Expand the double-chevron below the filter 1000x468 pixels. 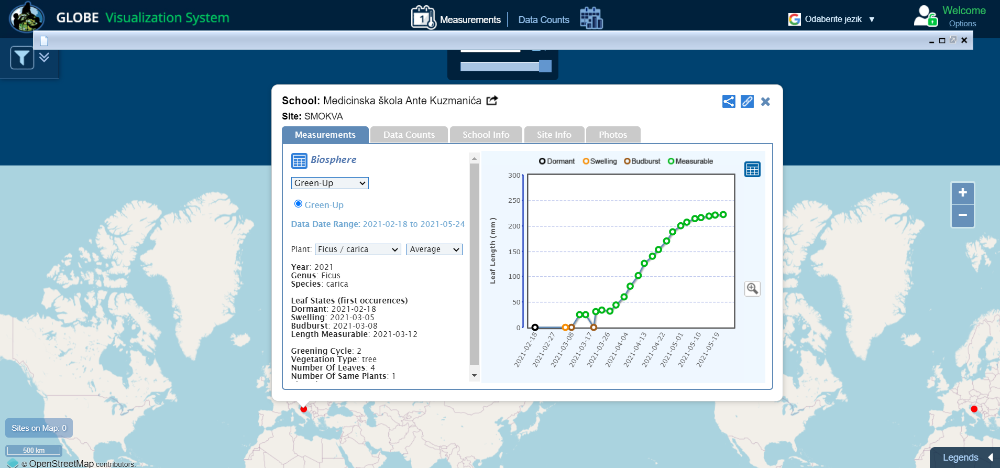point(43,57)
